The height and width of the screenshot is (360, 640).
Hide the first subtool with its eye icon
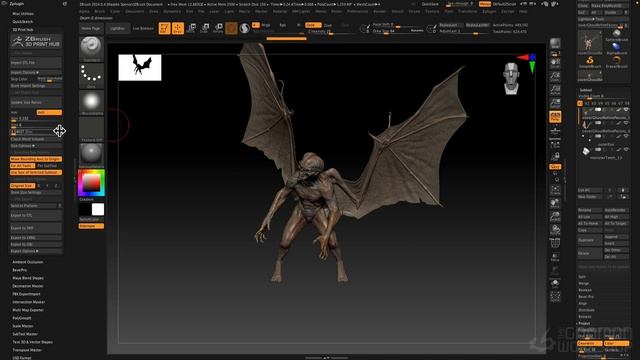click(626, 109)
